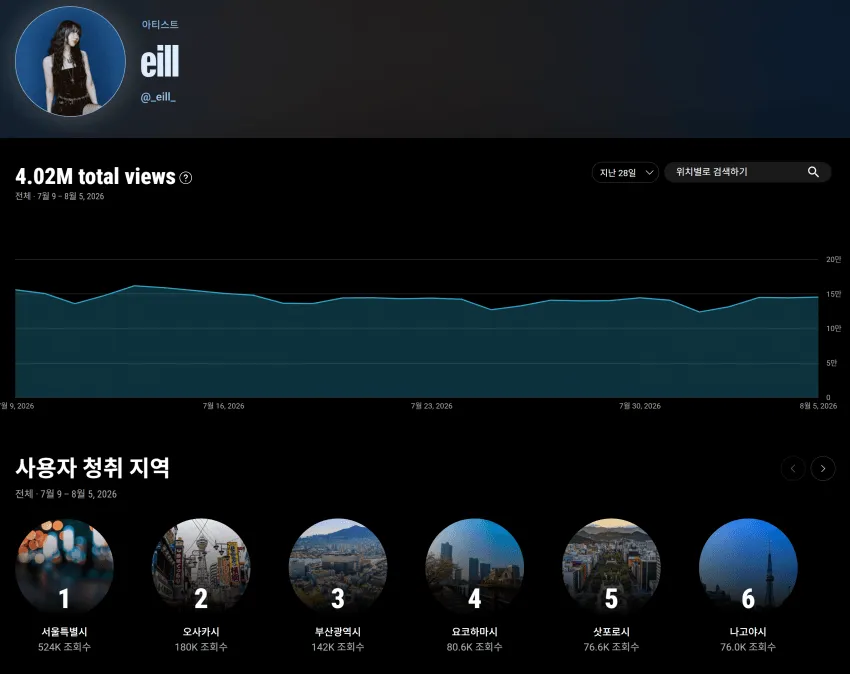Click the 7월 16, 2026 axis label
Screen dimensions: 850x674
click(x=223, y=406)
